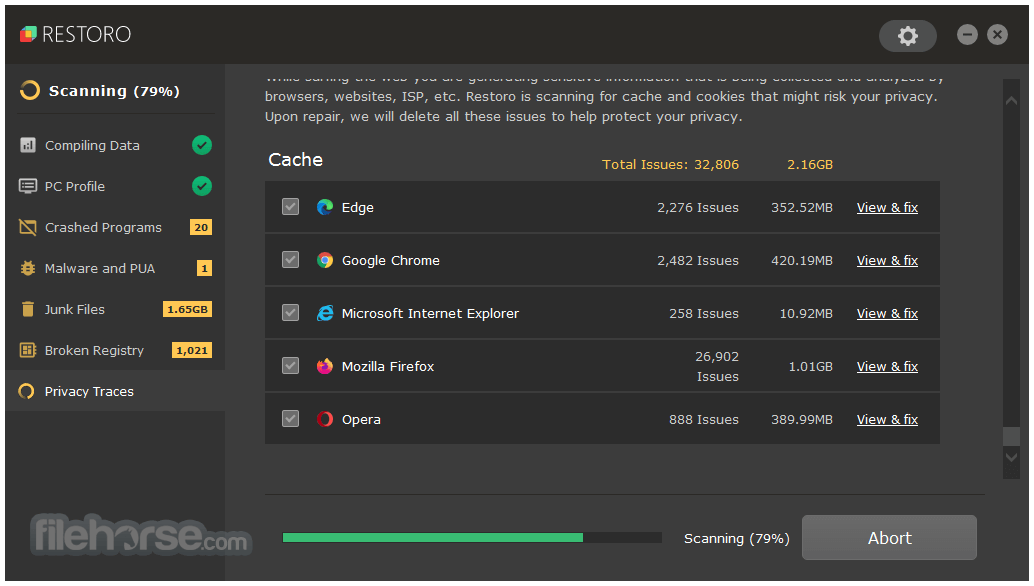Click View & fix for Edge
The width and height of the screenshot is (1034, 586).
(x=887, y=208)
